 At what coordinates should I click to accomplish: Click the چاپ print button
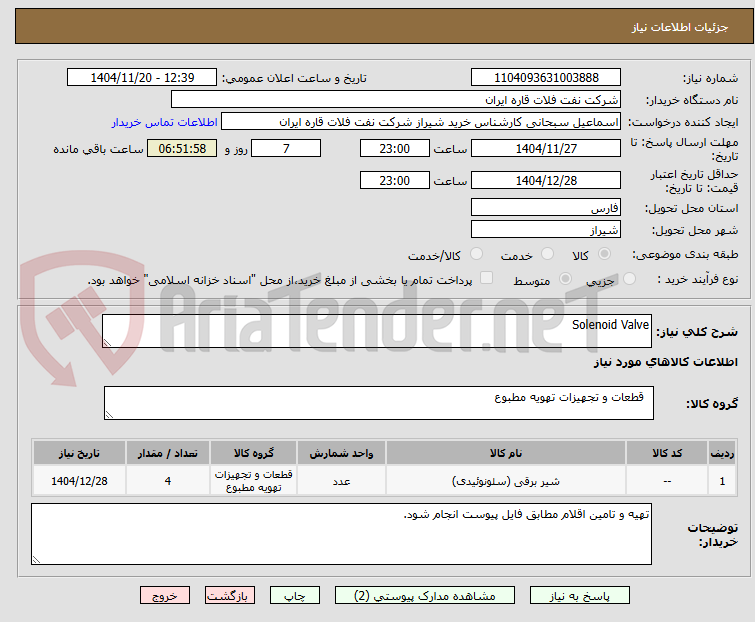(295, 595)
